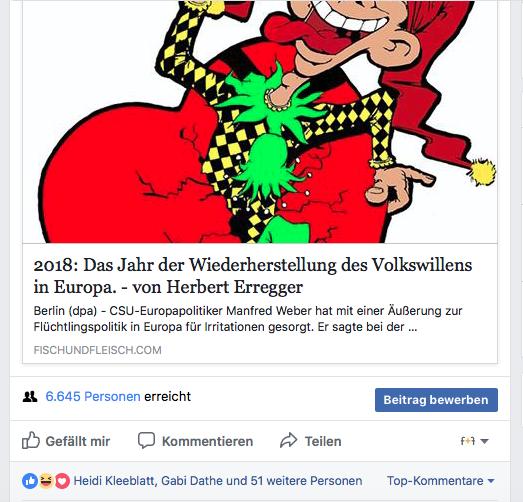
Task: Click the dropdown arrow next to Top-Kommentare
Action: point(491,481)
